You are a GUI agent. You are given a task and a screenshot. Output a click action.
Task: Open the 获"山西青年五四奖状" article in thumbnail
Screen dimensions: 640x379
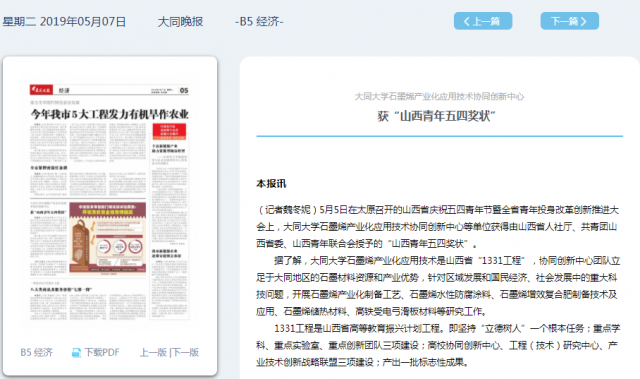[48, 212]
